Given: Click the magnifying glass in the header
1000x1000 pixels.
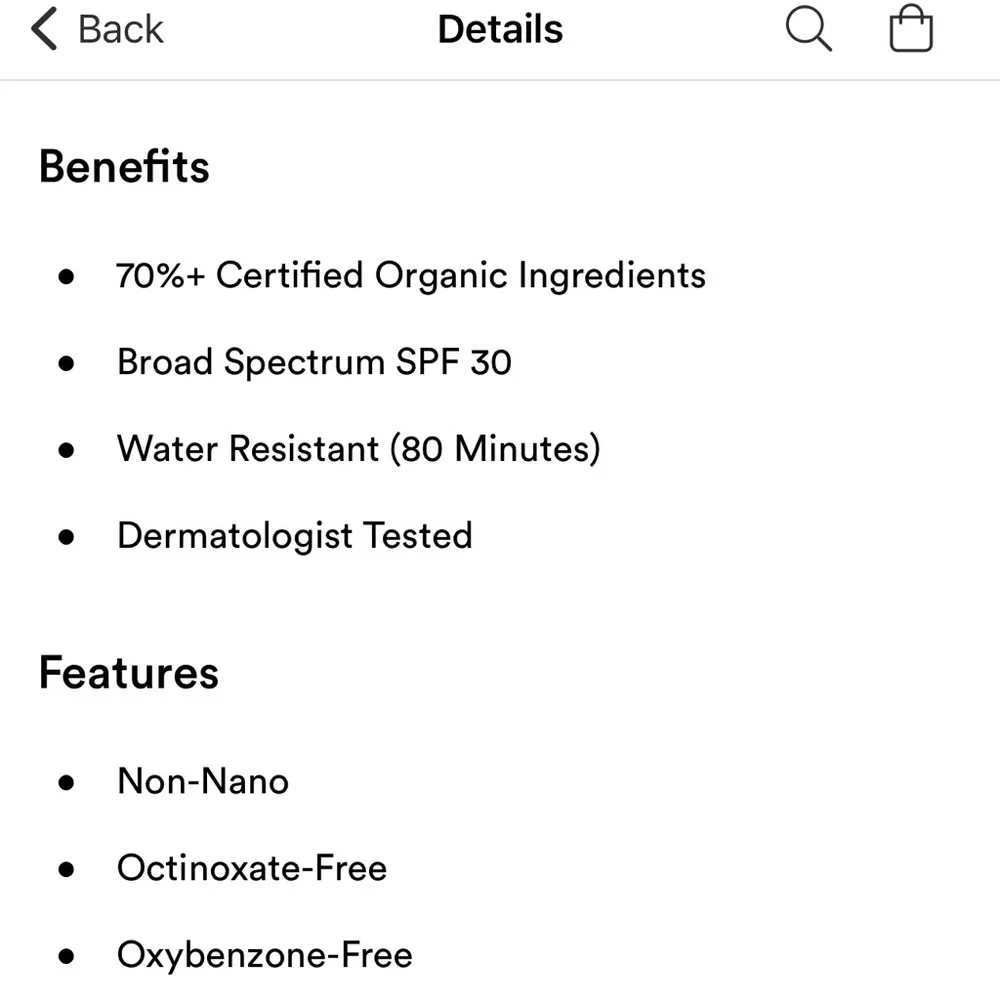Looking at the screenshot, I should click(809, 30).
